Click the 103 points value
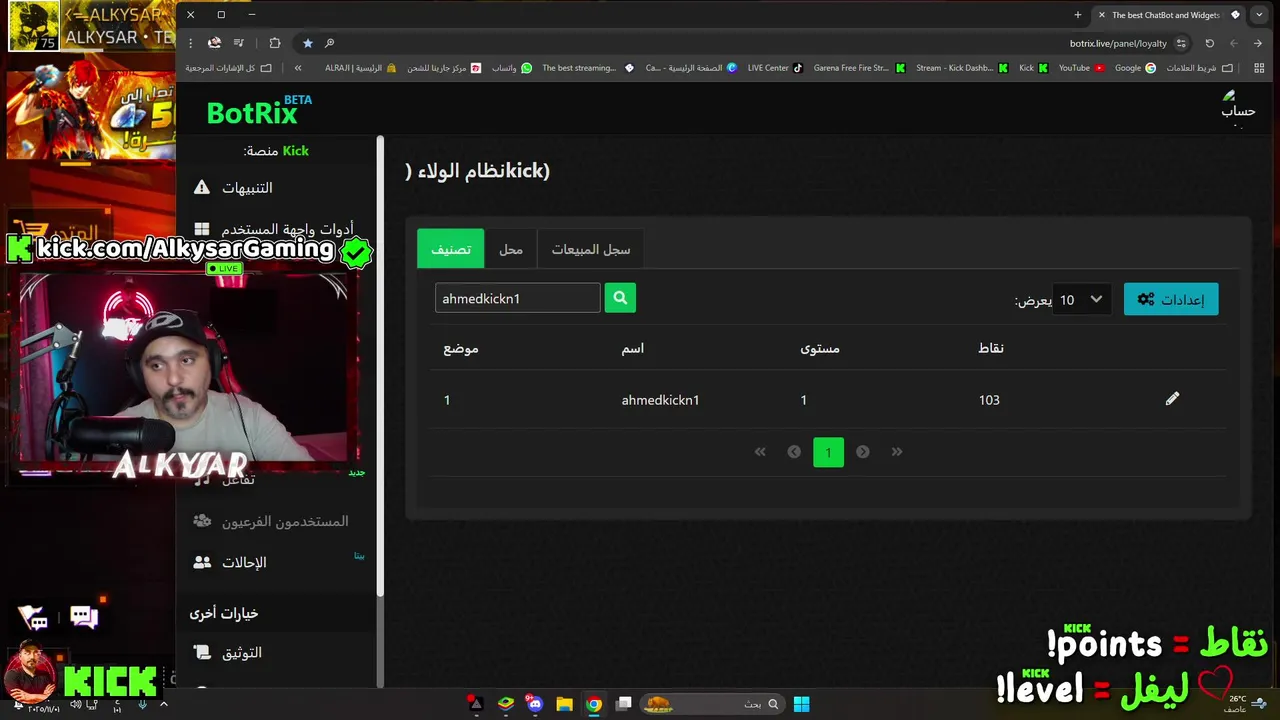Viewport: 1280px width, 720px height. click(989, 400)
